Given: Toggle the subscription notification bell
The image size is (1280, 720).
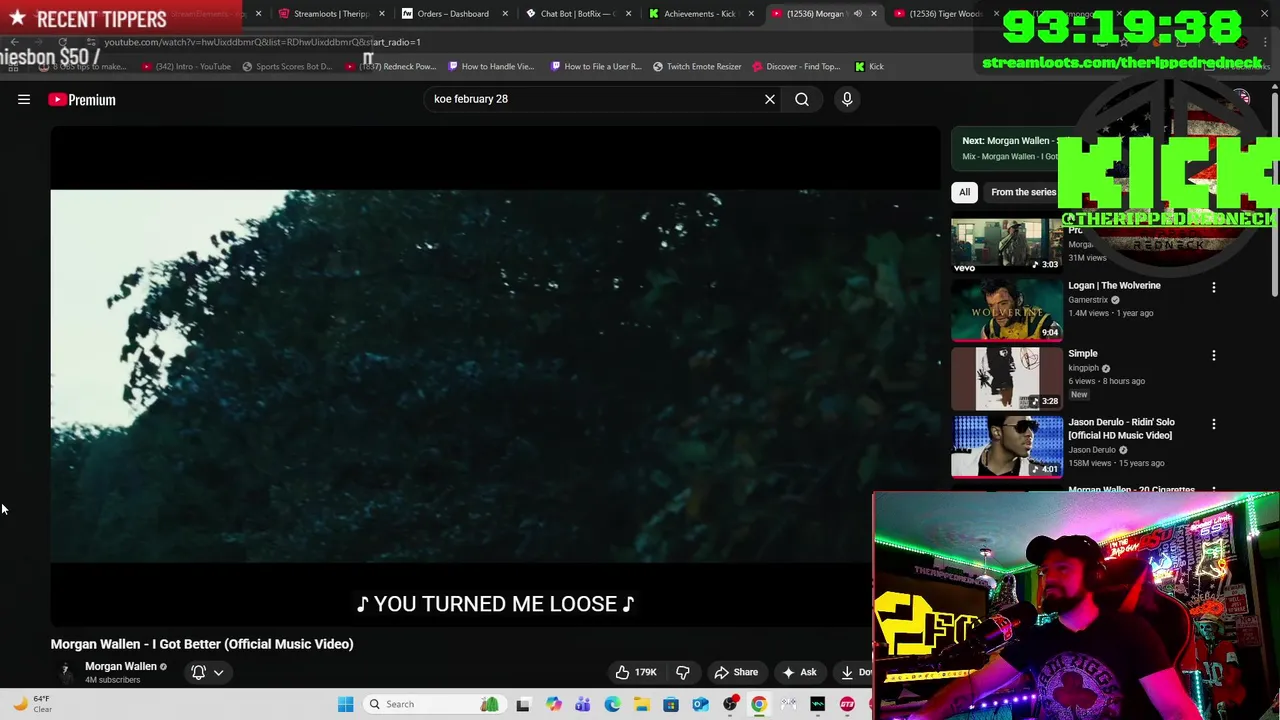Looking at the screenshot, I should tap(199, 672).
